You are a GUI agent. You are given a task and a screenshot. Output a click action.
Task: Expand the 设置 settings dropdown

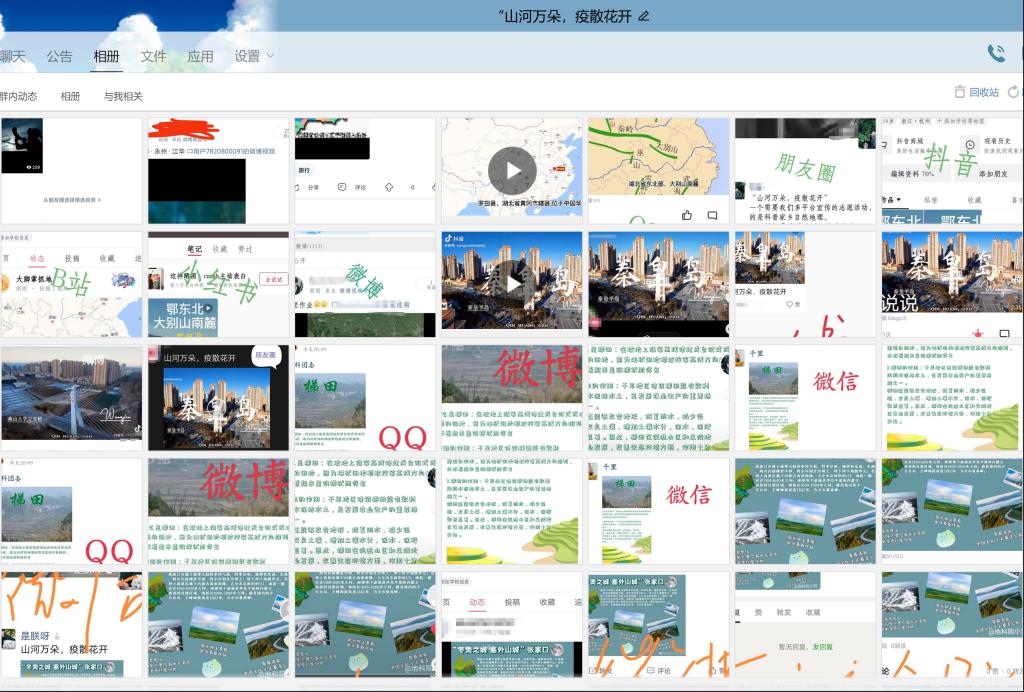254,56
